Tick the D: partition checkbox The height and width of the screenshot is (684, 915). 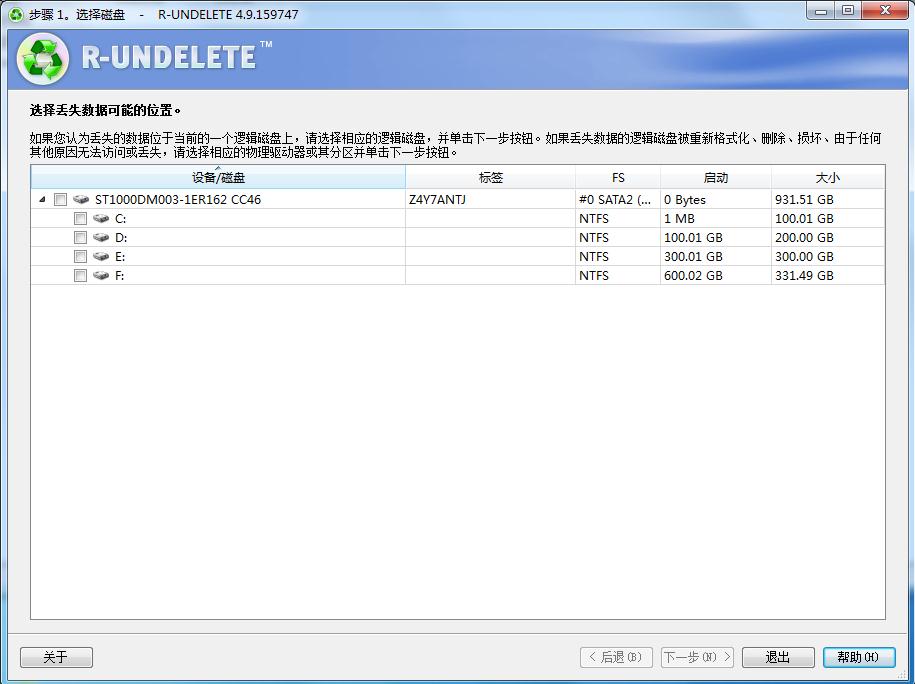pyautogui.click(x=80, y=238)
